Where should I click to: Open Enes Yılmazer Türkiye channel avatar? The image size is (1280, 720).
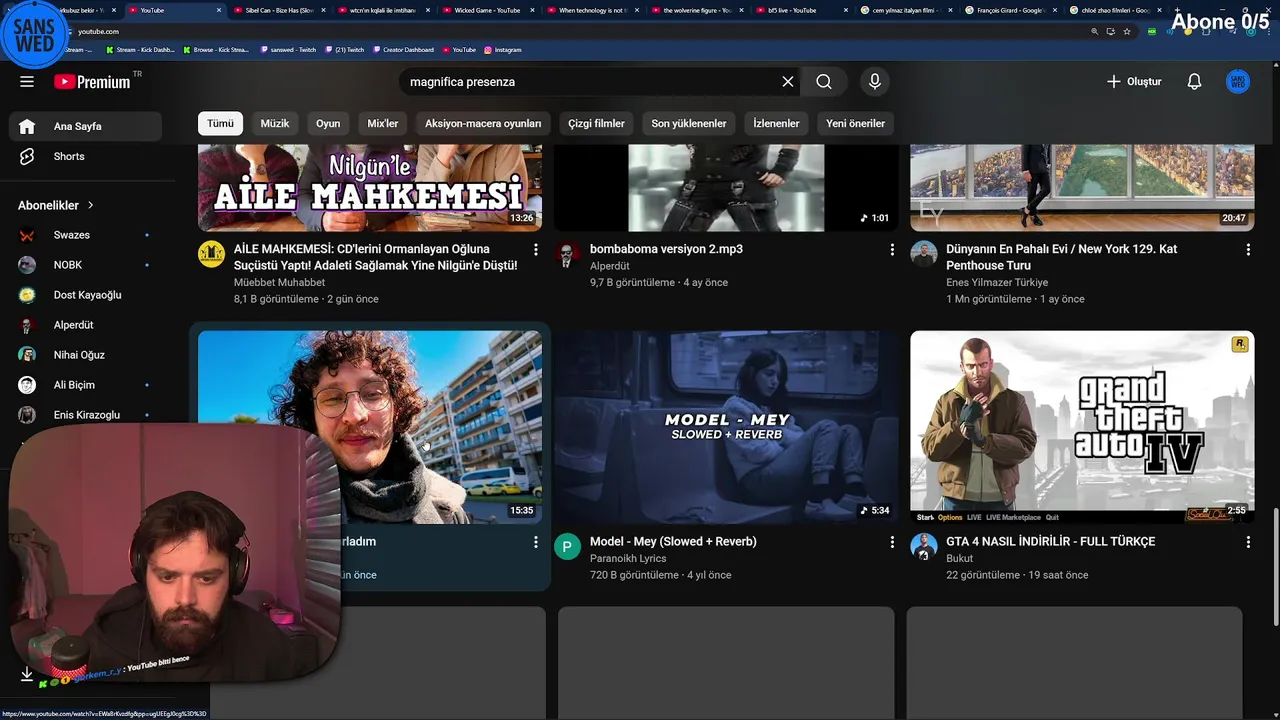pos(923,254)
